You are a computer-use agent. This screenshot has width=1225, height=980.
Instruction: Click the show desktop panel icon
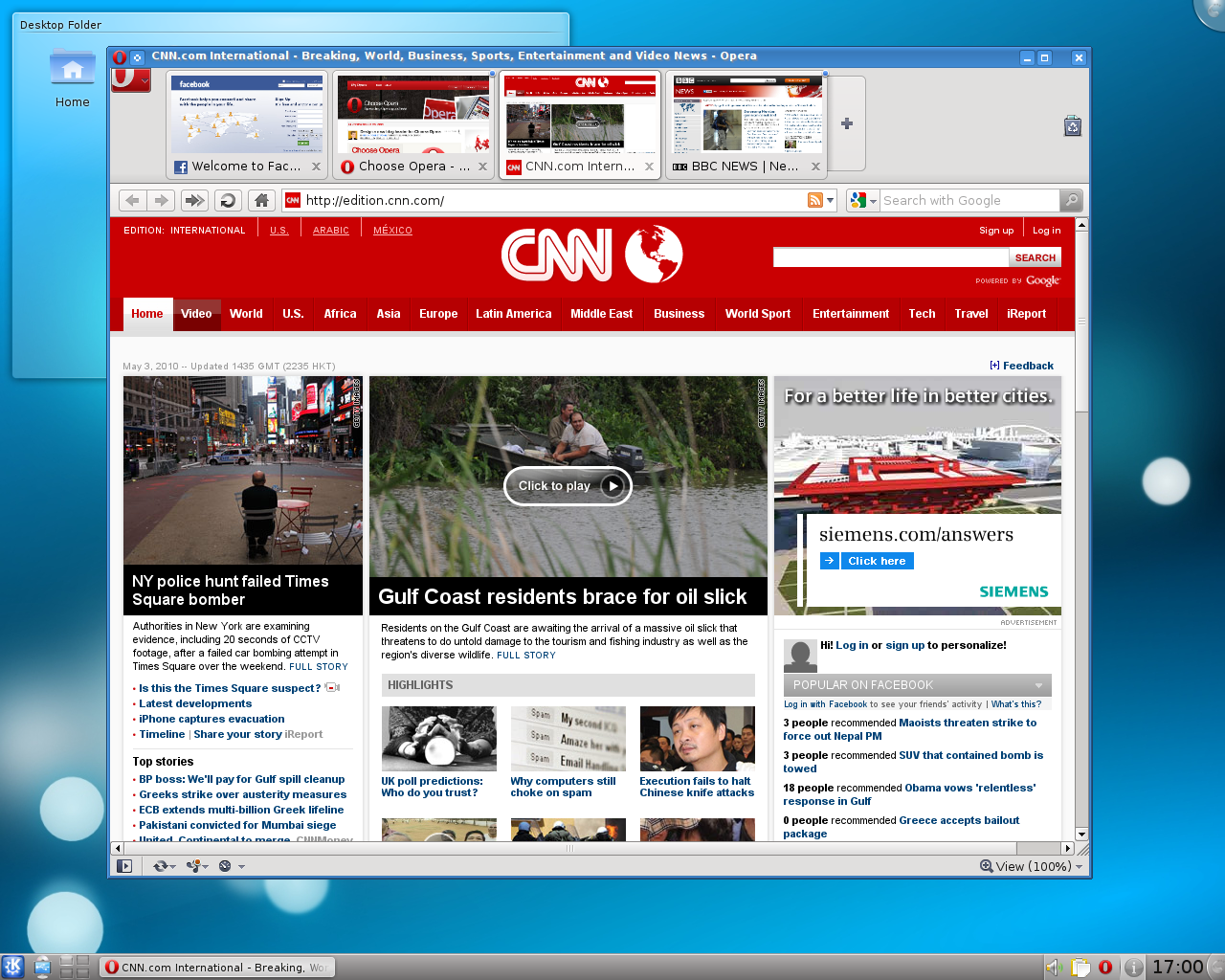pos(42,967)
